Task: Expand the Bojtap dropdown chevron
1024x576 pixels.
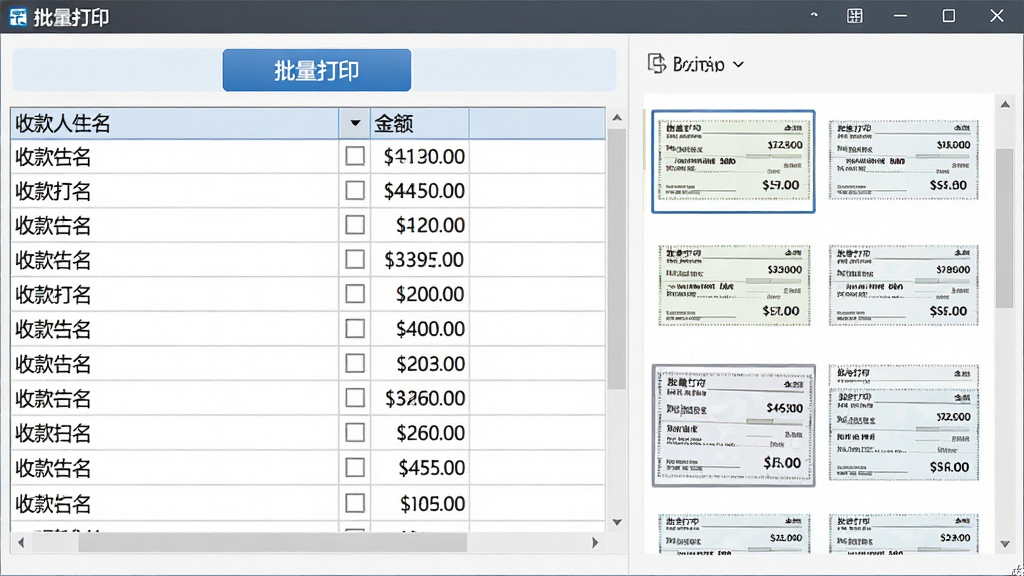Action: pos(739,65)
